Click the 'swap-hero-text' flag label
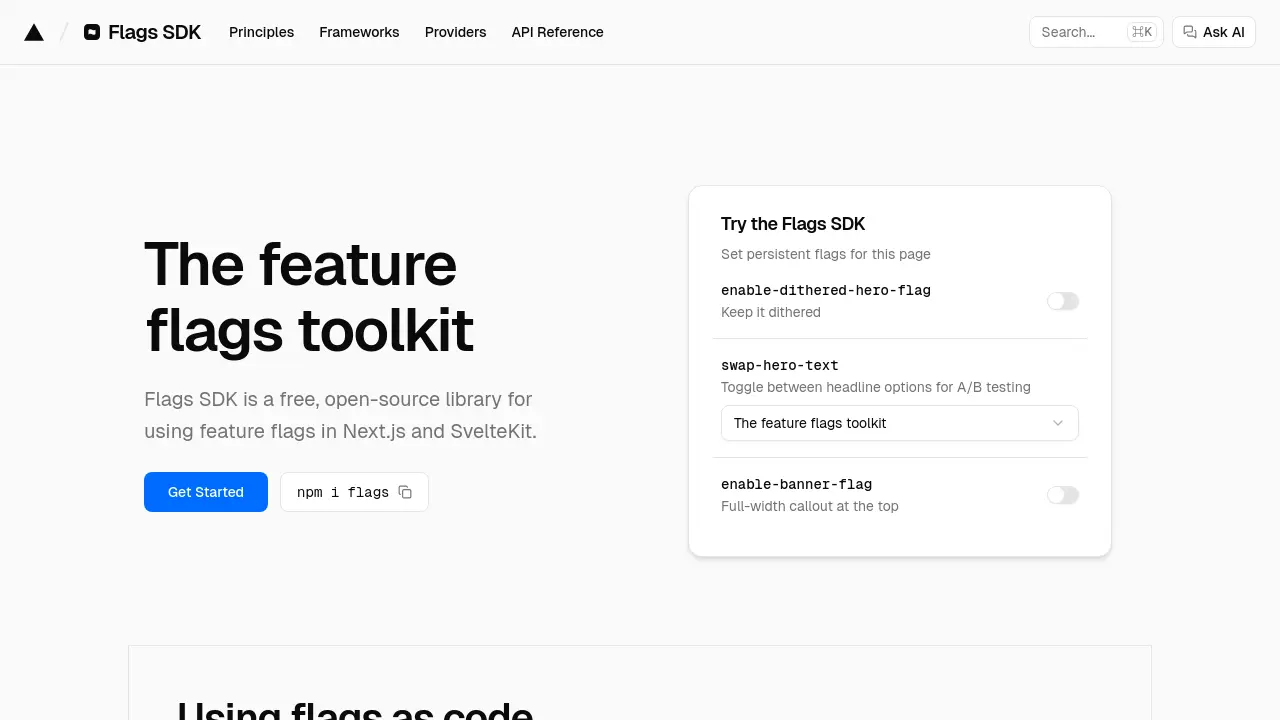This screenshot has height=720, width=1280. (780, 365)
